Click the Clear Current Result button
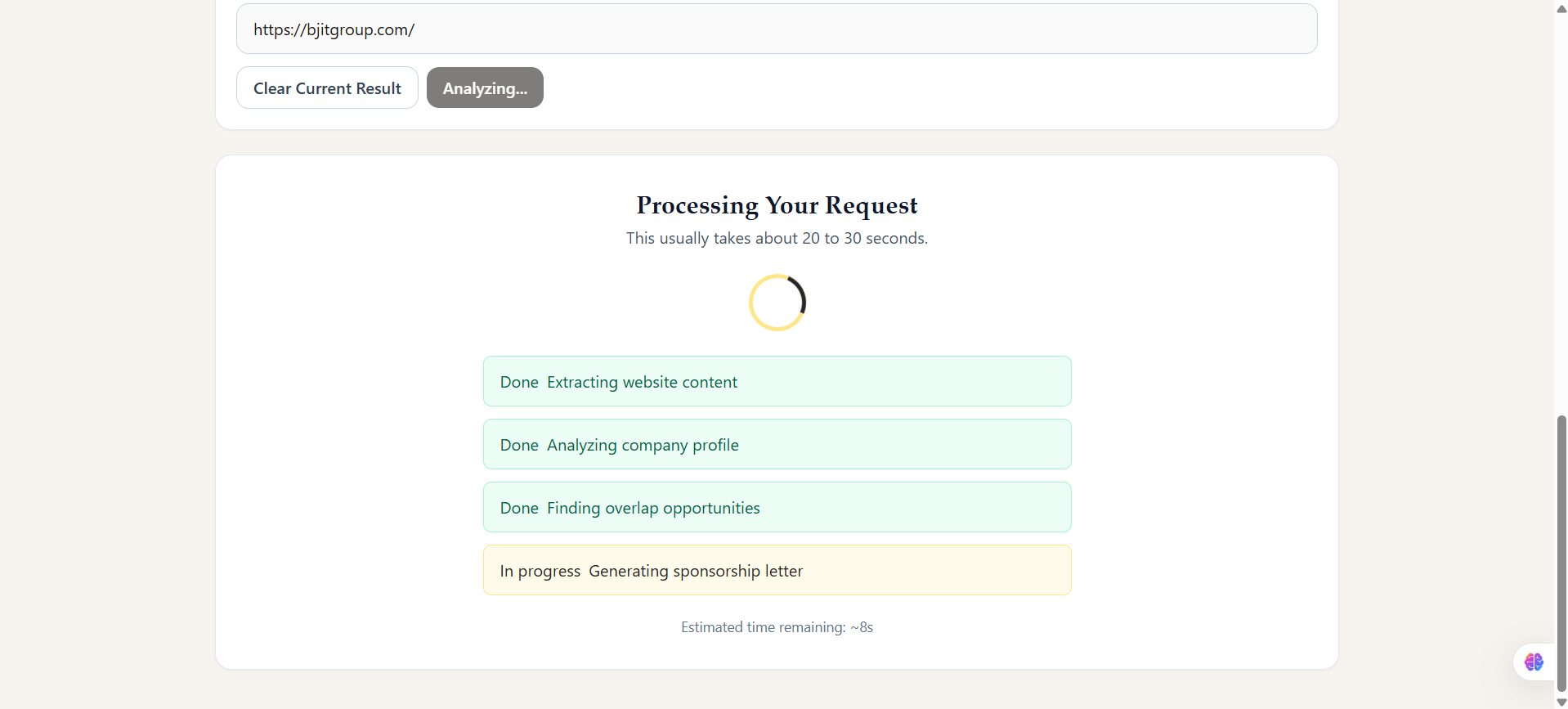The width and height of the screenshot is (1568, 709). coord(327,88)
